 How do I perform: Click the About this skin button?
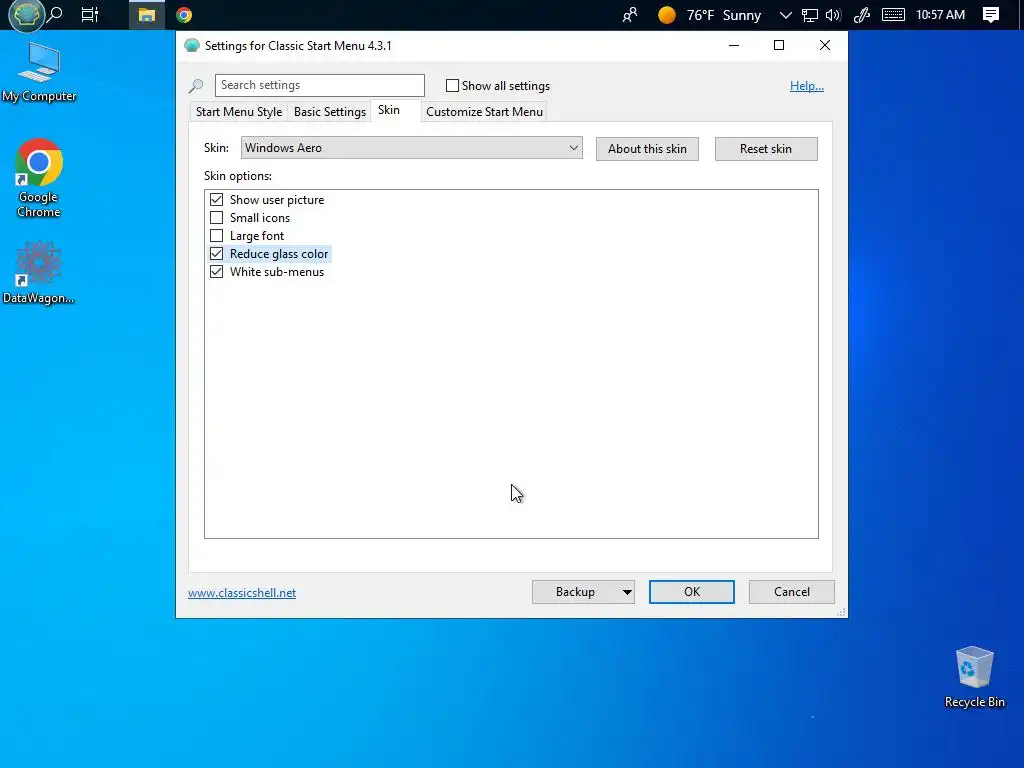(647, 149)
